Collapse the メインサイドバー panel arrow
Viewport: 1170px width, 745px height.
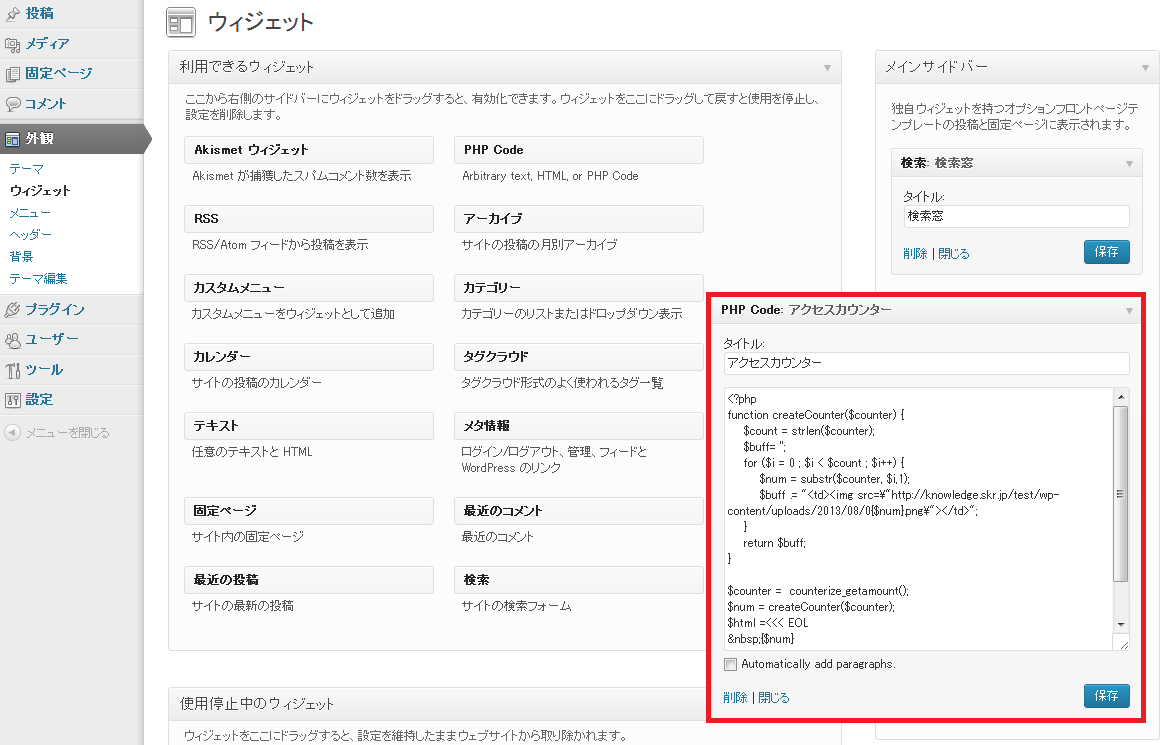click(1144, 68)
